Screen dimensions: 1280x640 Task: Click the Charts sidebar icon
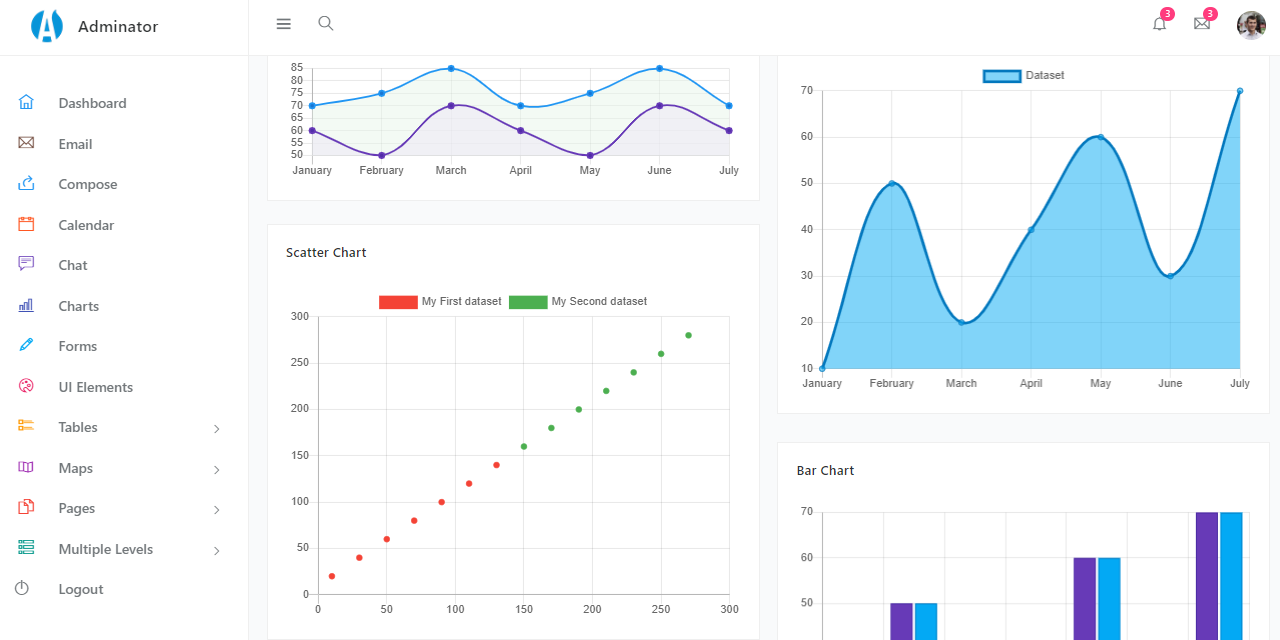pyautogui.click(x=25, y=305)
